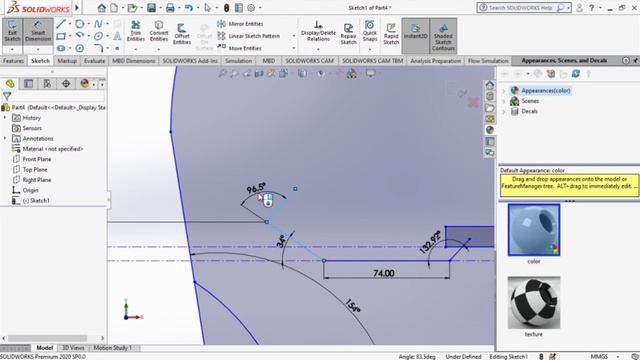Select the Straight Slot tool
Image resolution: width=640 pixels, height=360 pixels.
point(61,48)
